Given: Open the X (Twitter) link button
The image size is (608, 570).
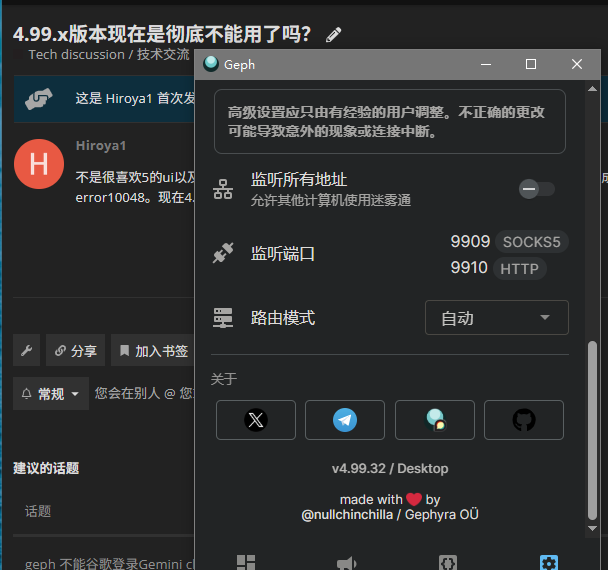Looking at the screenshot, I should click(x=256, y=420).
